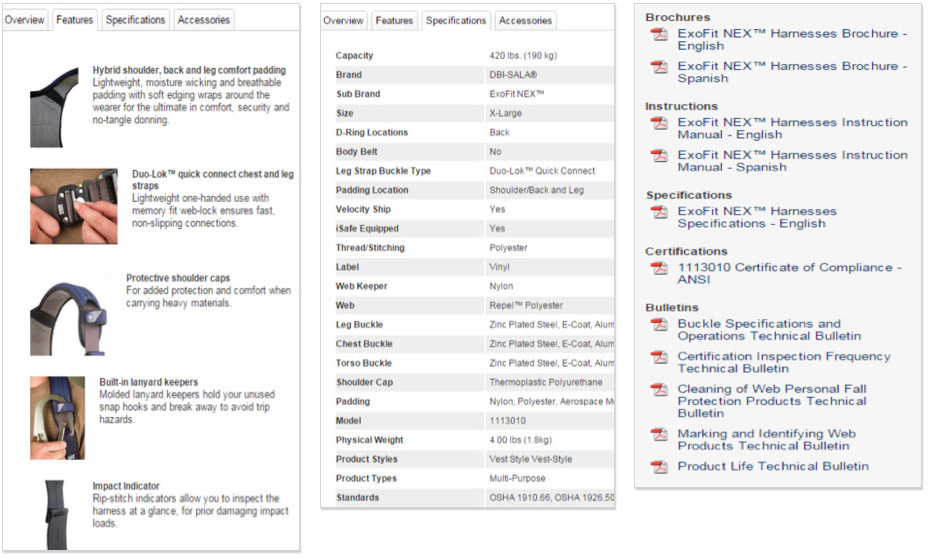930x560 pixels.
Task: Click PDF icon for Marking and Identifying Web bulletin
Action: [x=659, y=435]
